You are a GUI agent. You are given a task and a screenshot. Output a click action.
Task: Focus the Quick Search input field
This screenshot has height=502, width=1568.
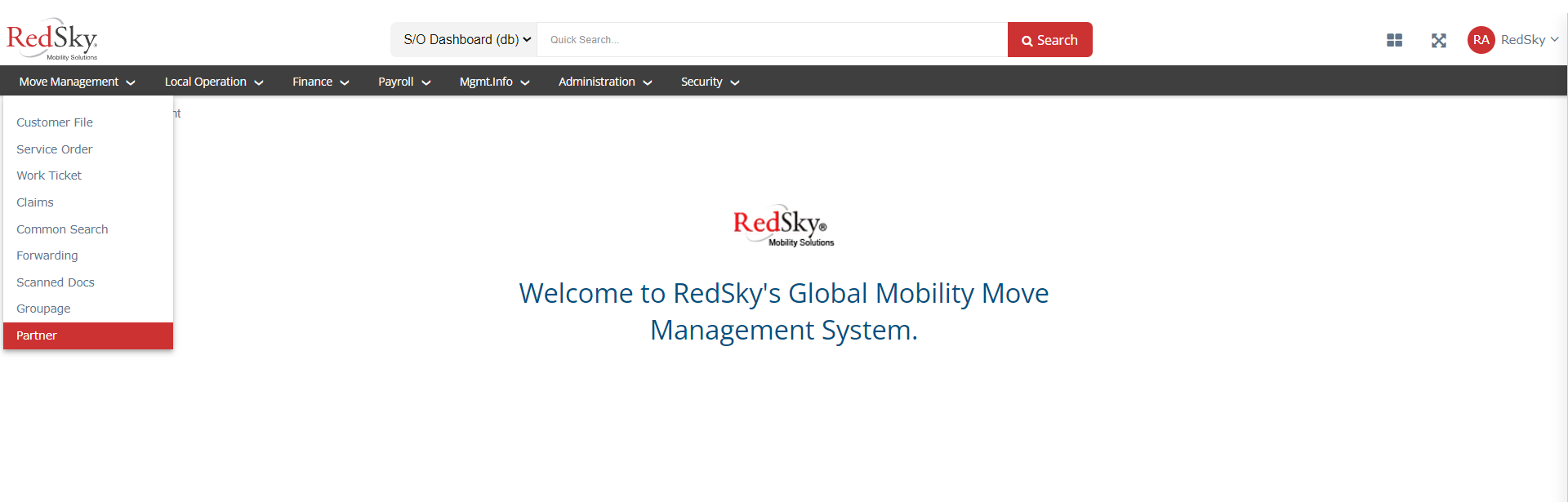click(x=772, y=40)
